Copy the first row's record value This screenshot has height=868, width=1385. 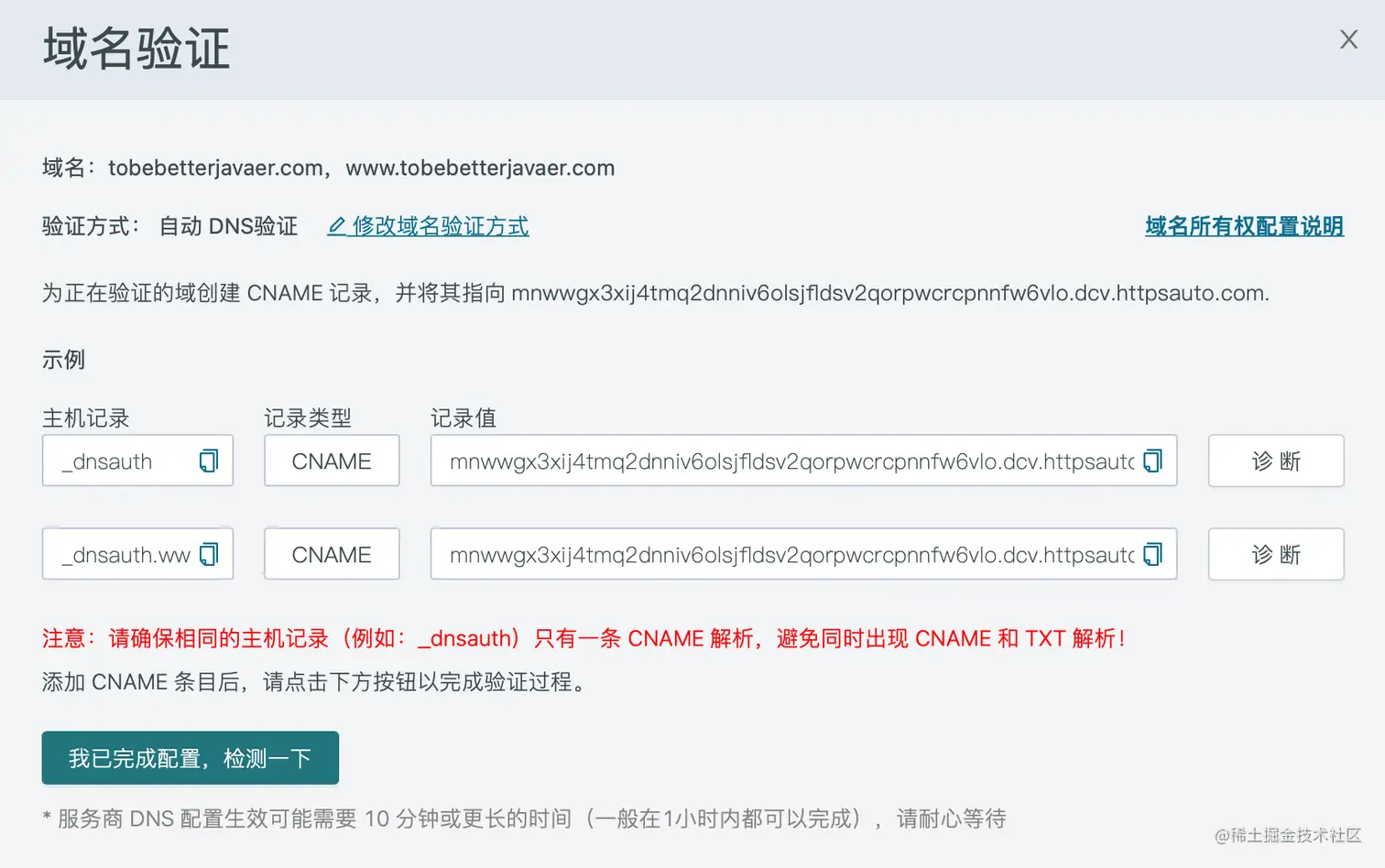point(1152,461)
